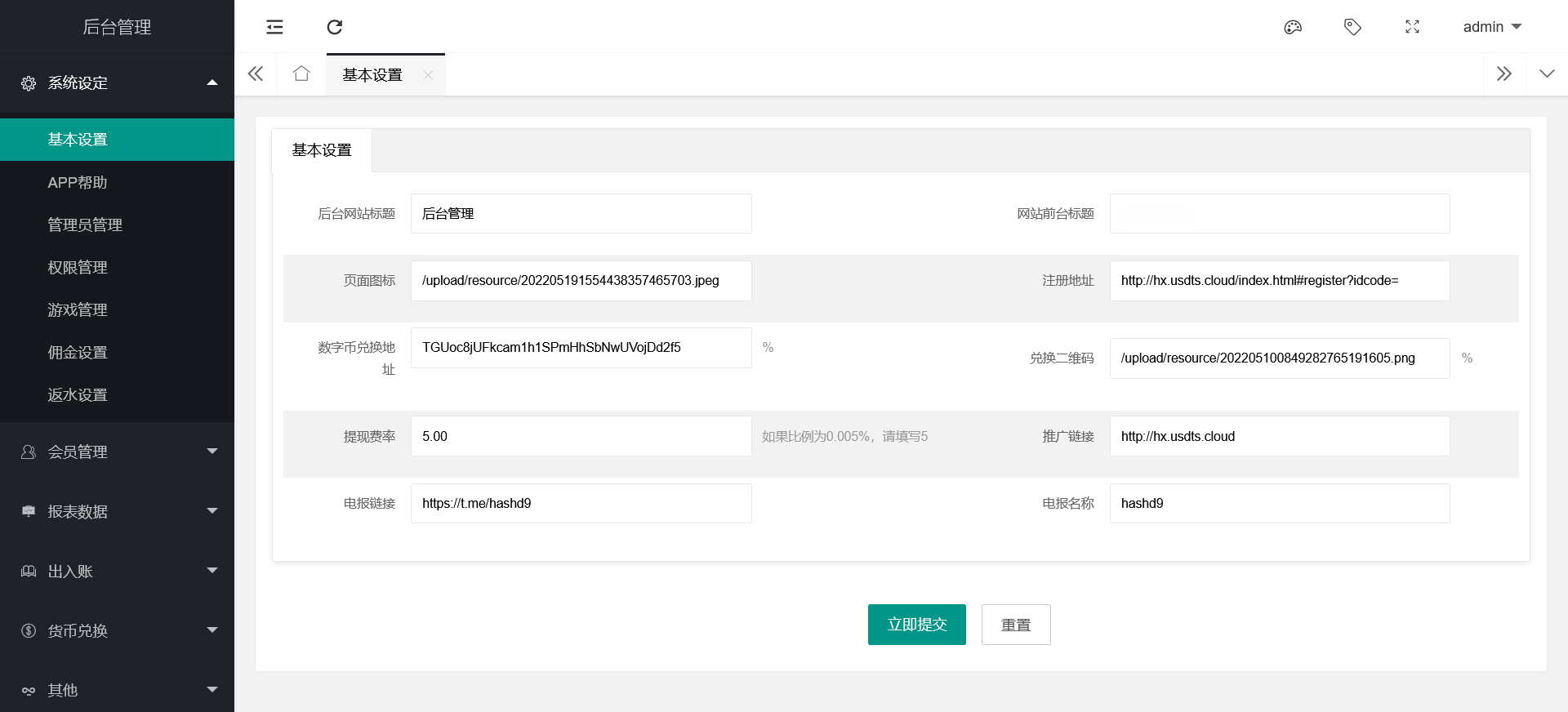Close the 基本设置 tab
The height and width of the screenshot is (712, 1568).
(x=428, y=75)
